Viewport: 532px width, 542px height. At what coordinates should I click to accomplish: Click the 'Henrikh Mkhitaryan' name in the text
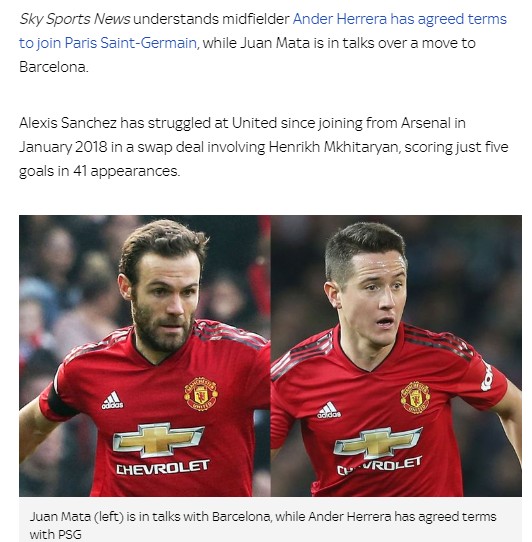[x=334, y=147]
